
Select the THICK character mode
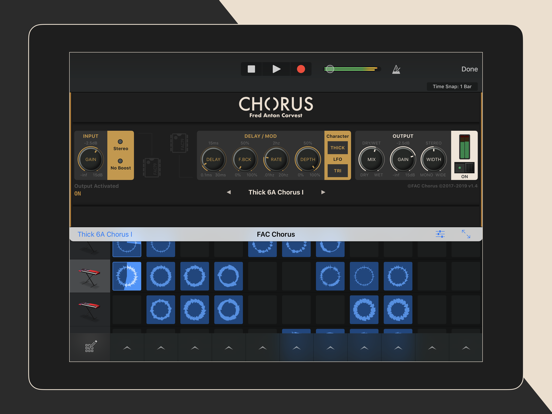click(x=338, y=148)
